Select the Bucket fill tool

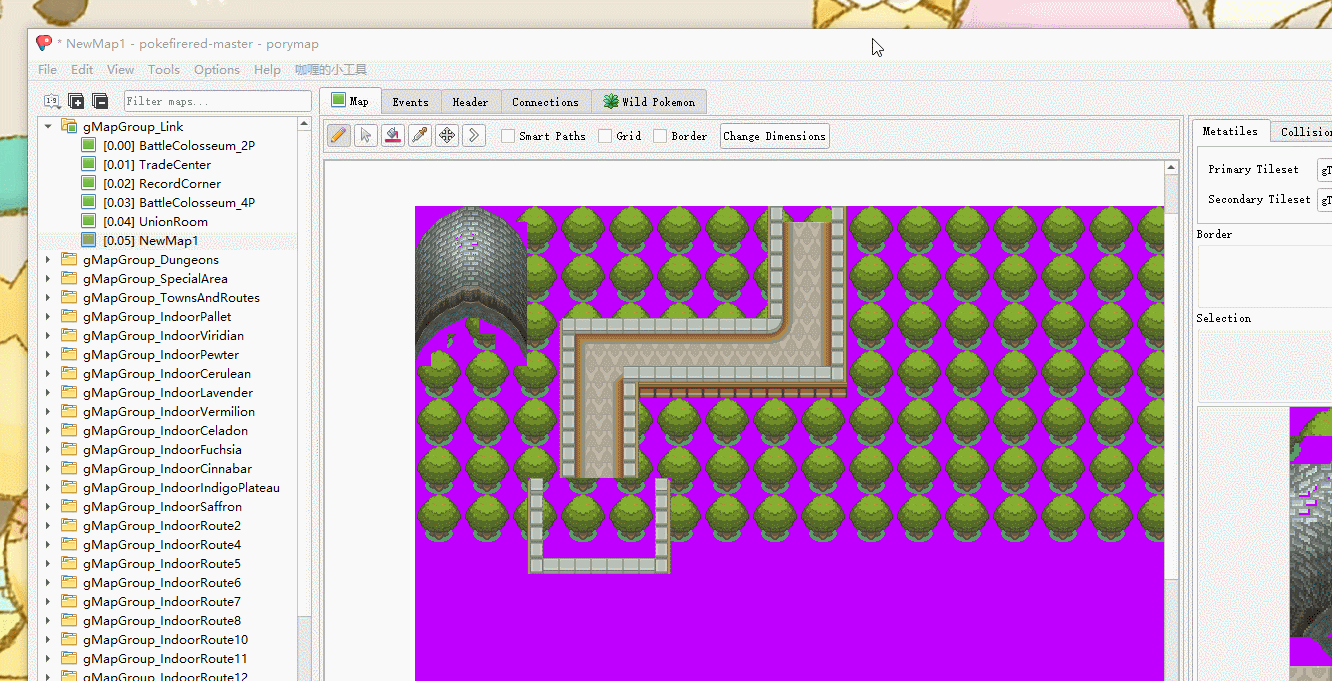pyautogui.click(x=393, y=135)
